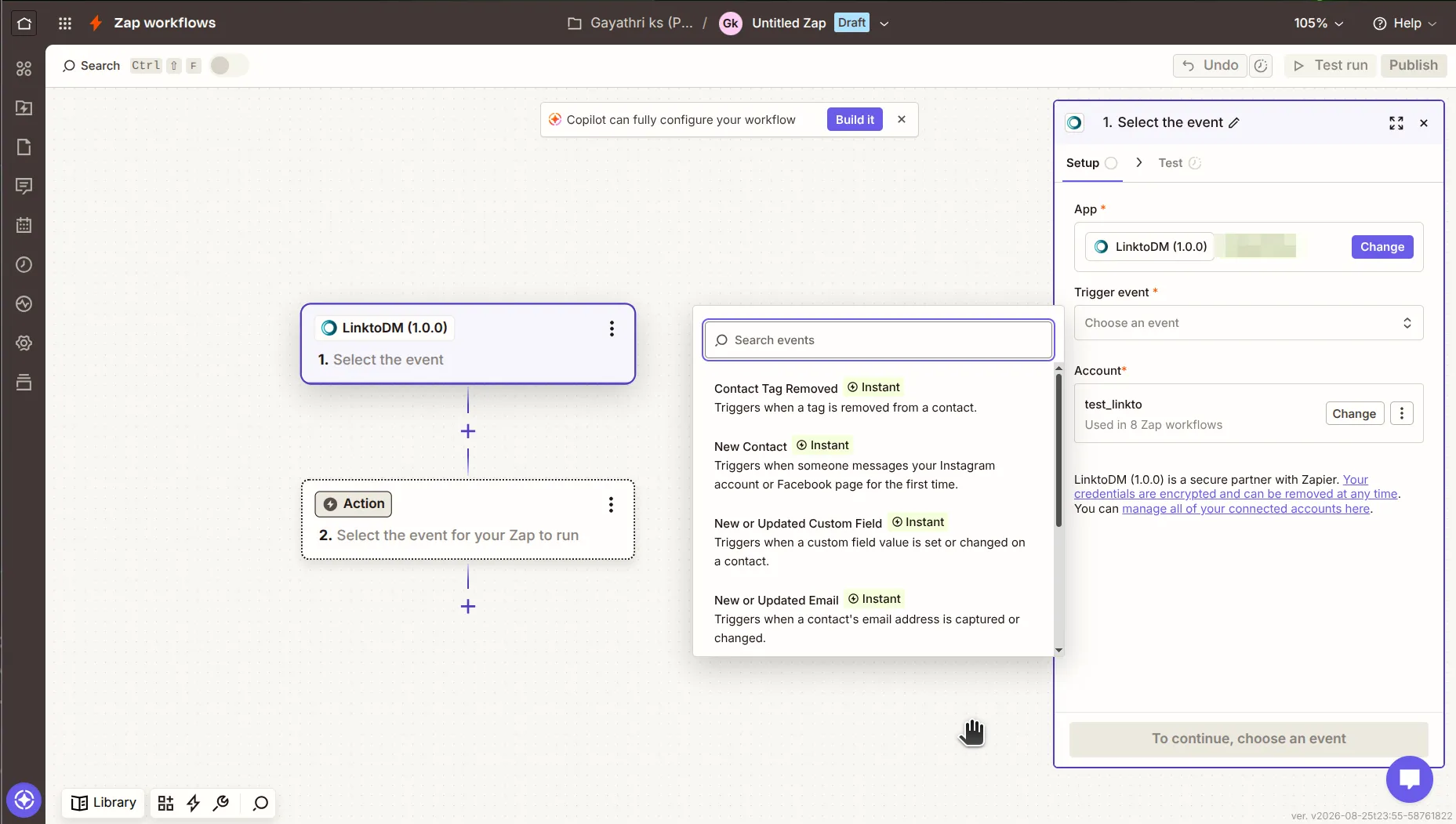Open the Gayathri ks folder breadcrumb
This screenshot has width=1456, height=824.
(630, 24)
